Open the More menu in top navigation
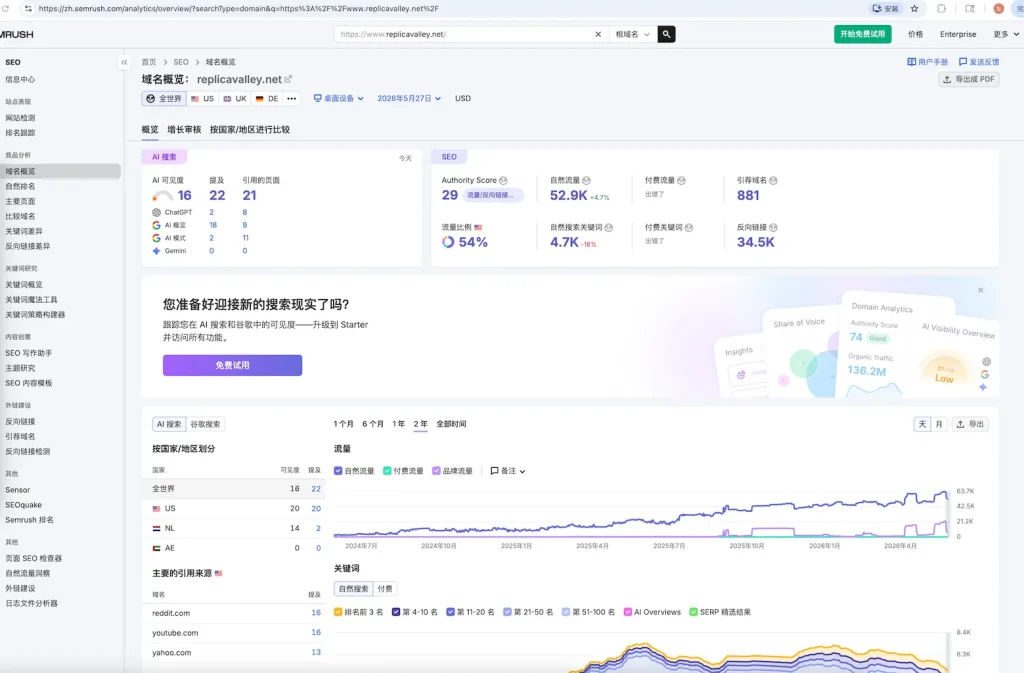The image size is (1024, 673). [1006, 34]
